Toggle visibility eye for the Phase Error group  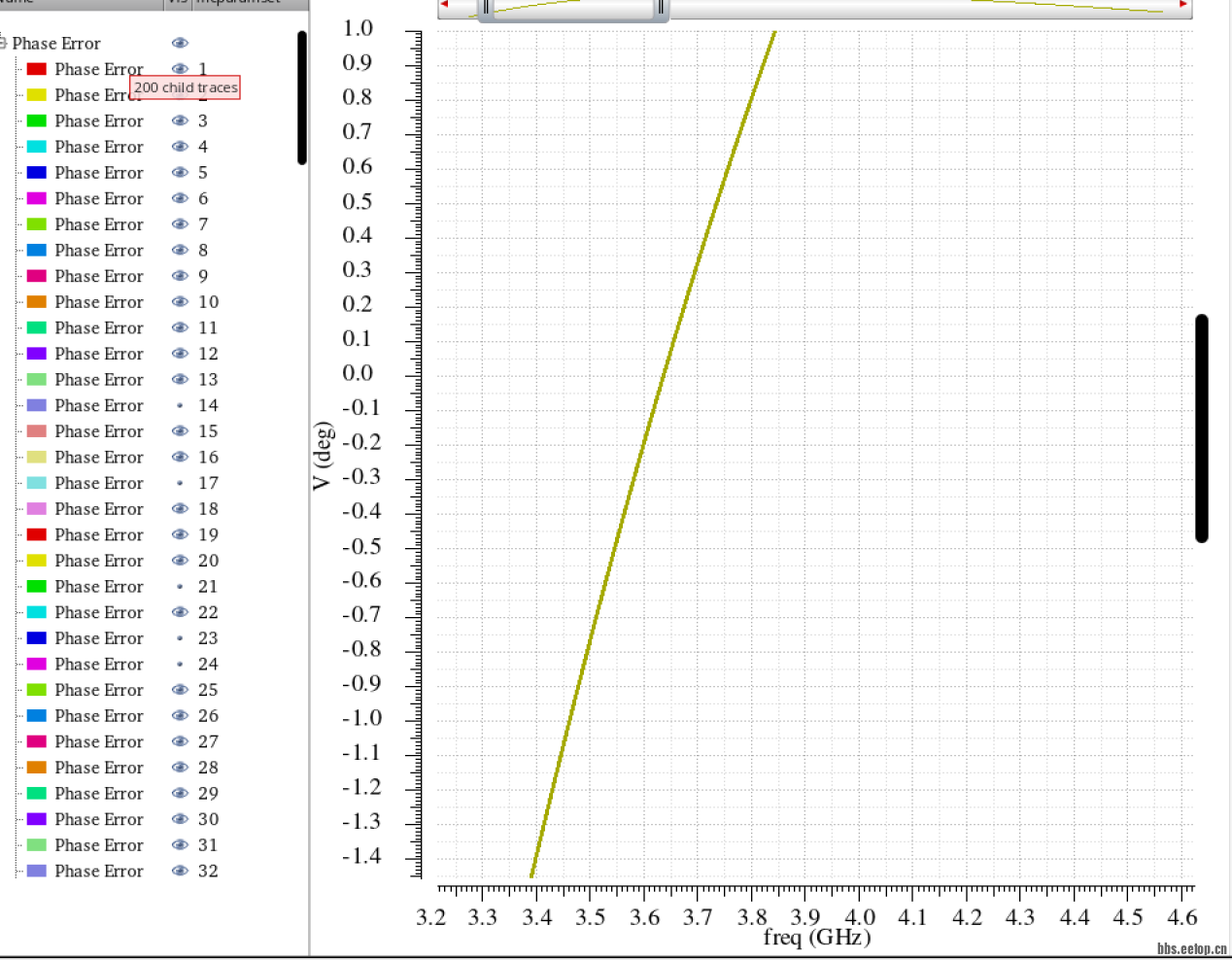[180, 43]
